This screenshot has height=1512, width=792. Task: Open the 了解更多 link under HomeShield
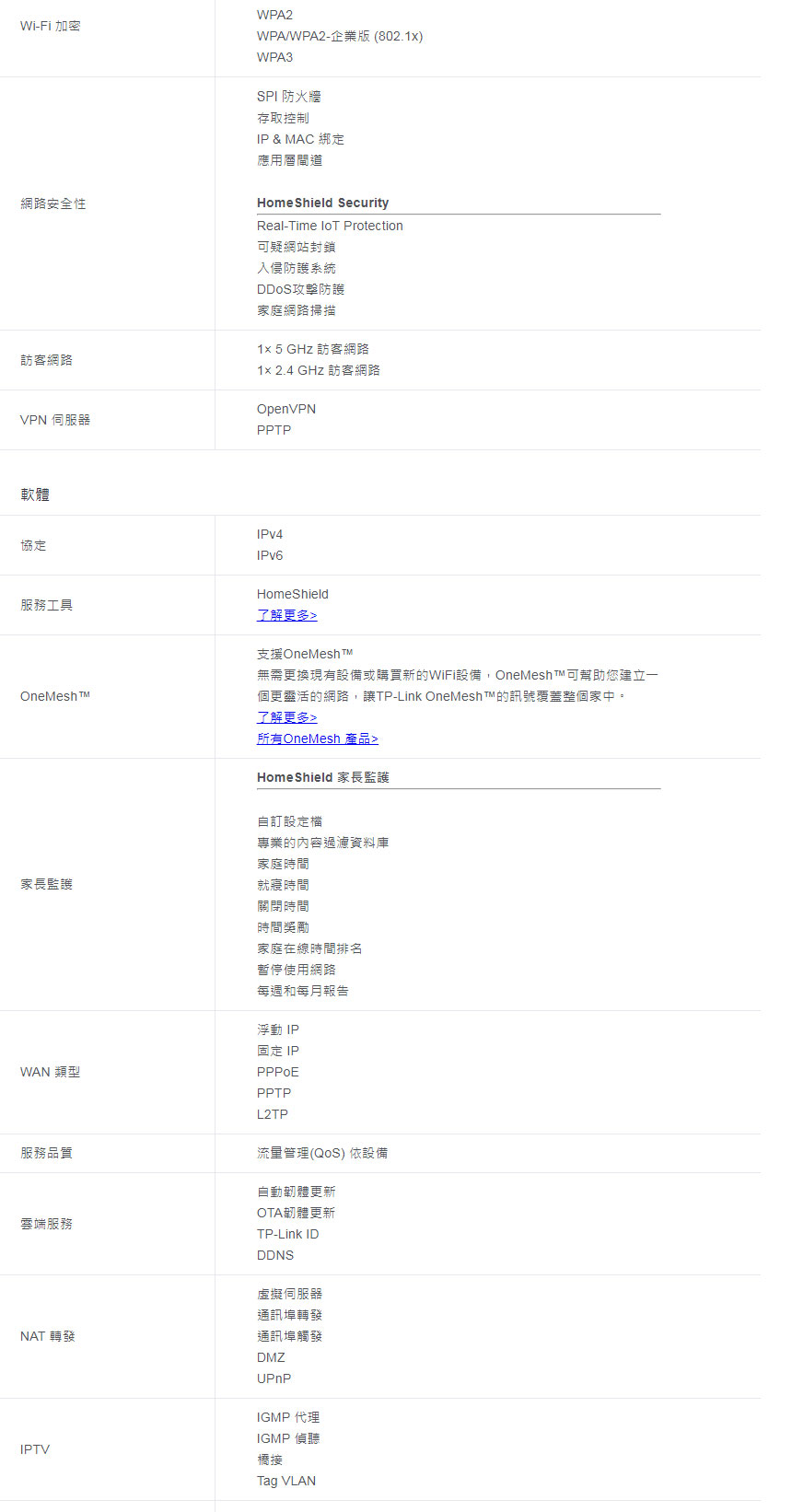(286, 615)
